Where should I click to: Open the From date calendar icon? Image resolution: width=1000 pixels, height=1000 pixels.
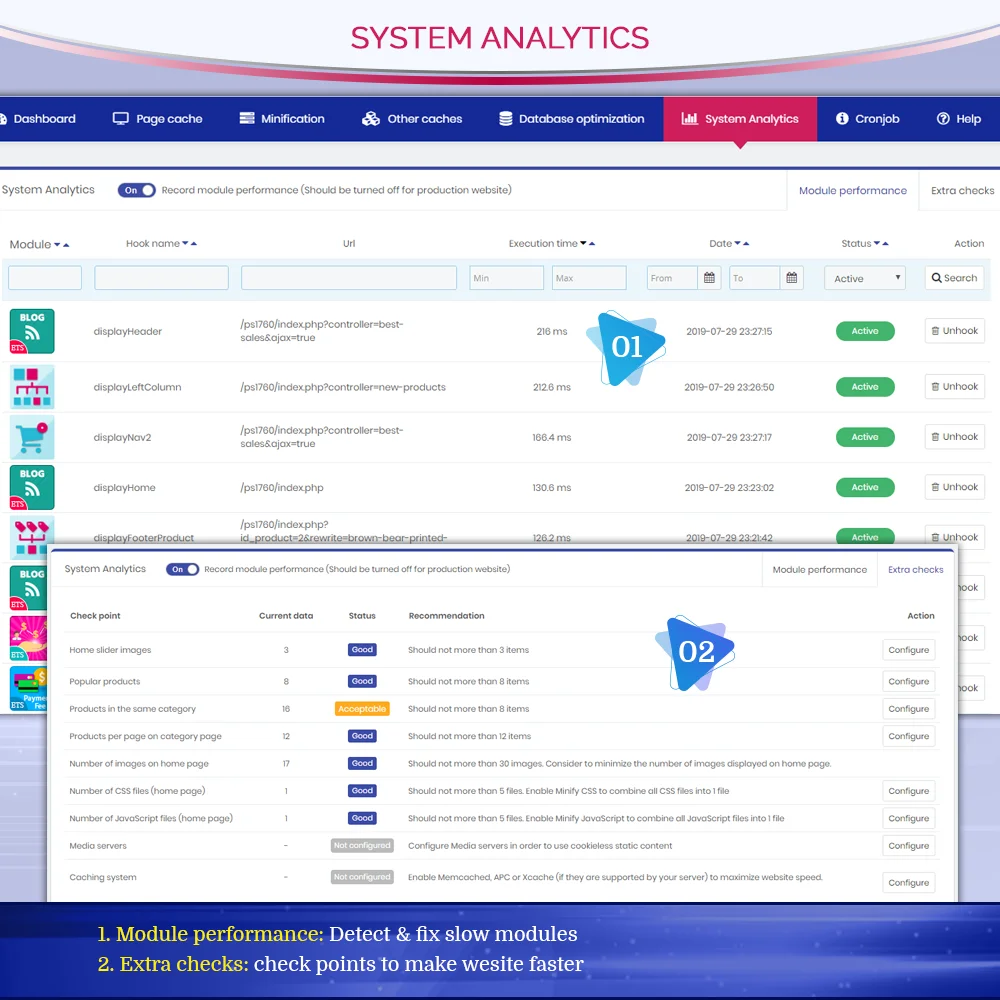(709, 278)
